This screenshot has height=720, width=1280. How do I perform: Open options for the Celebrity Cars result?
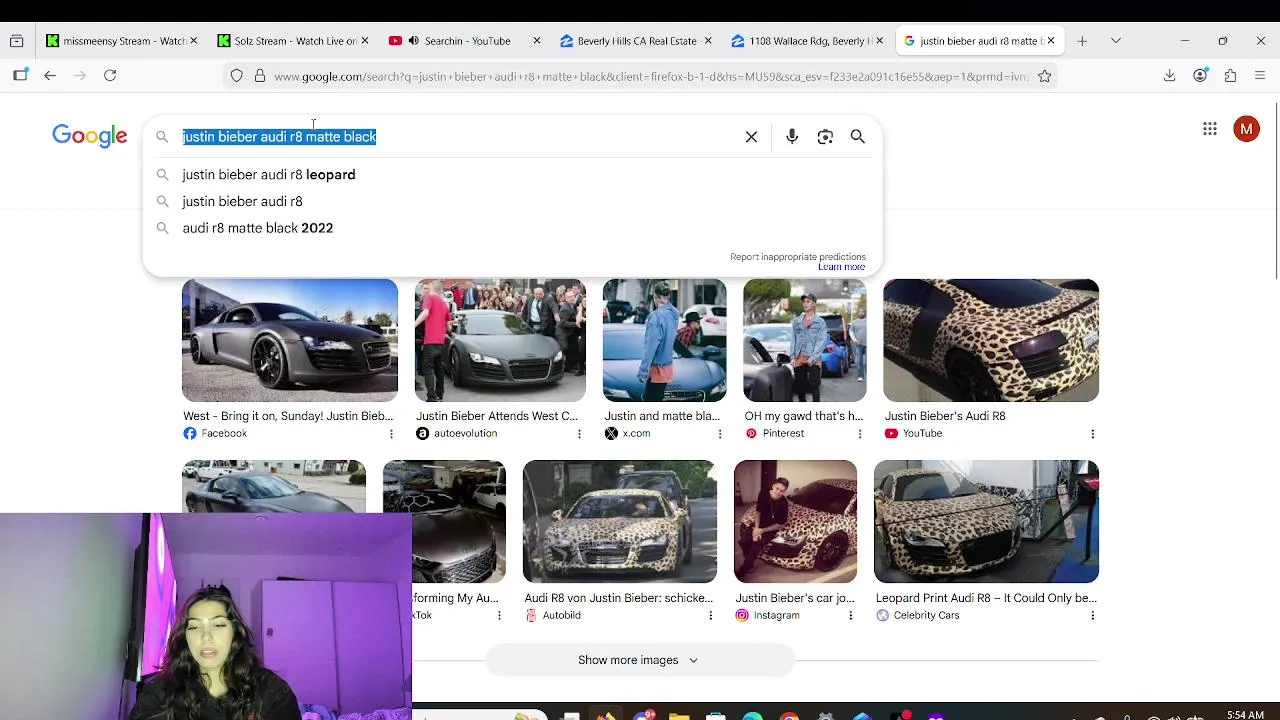tap(1092, 616)
